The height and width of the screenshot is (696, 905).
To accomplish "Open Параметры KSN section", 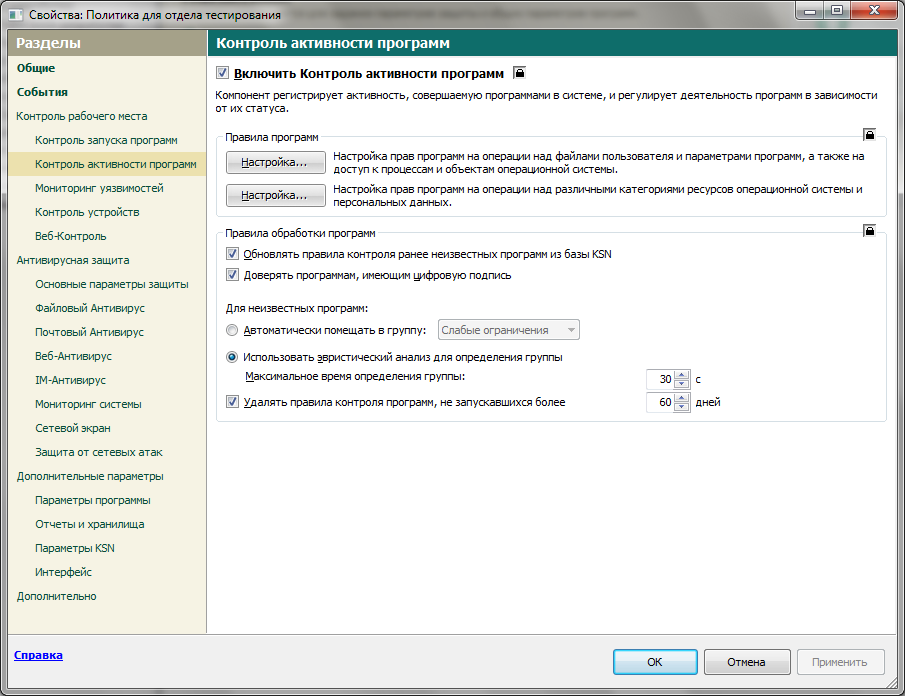I will [75, 548].
